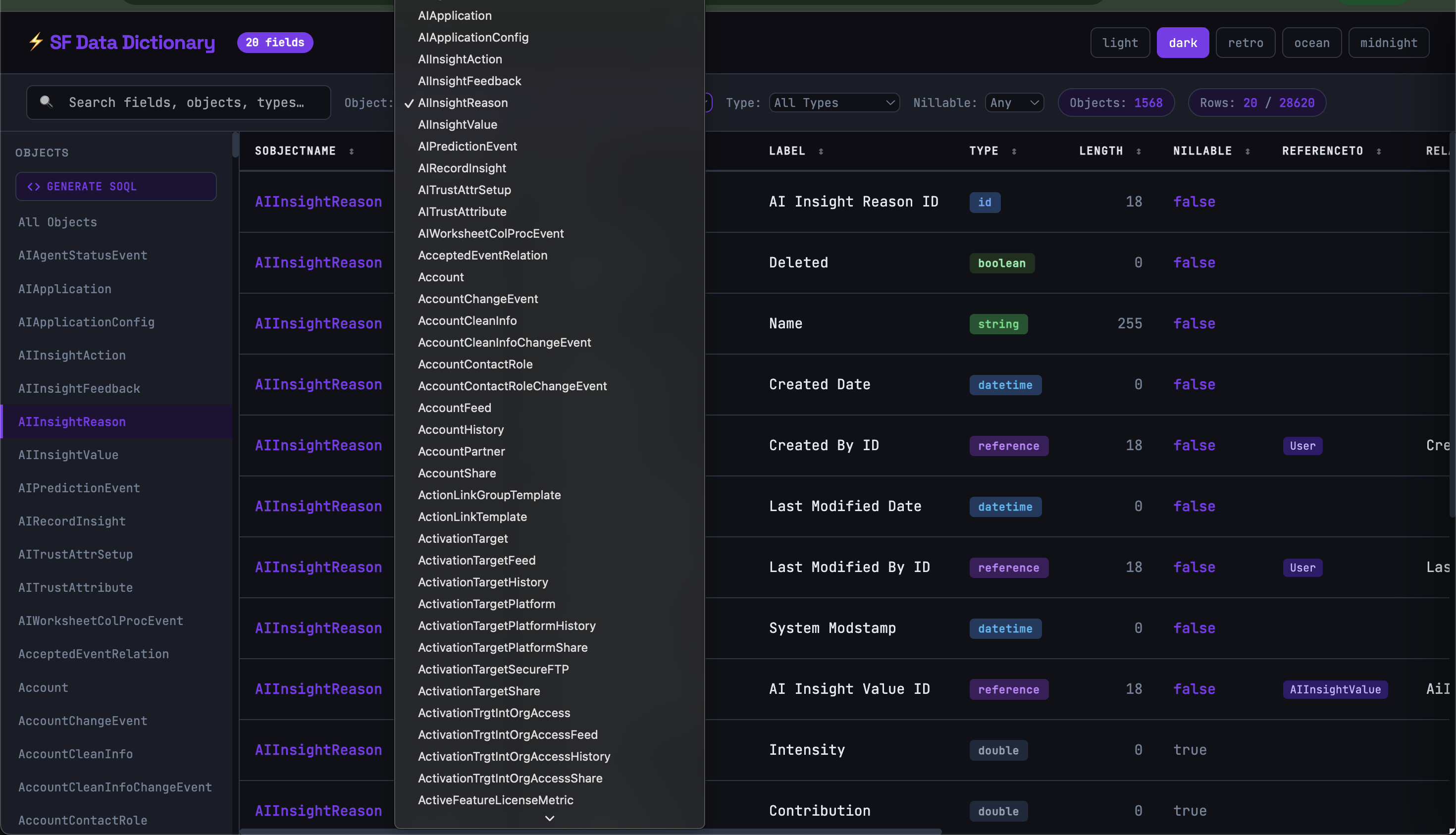Choose AIInsightFeedback in the dropdown list
This screenshot has width=1456, height=835.
click(x=549, y=81)
